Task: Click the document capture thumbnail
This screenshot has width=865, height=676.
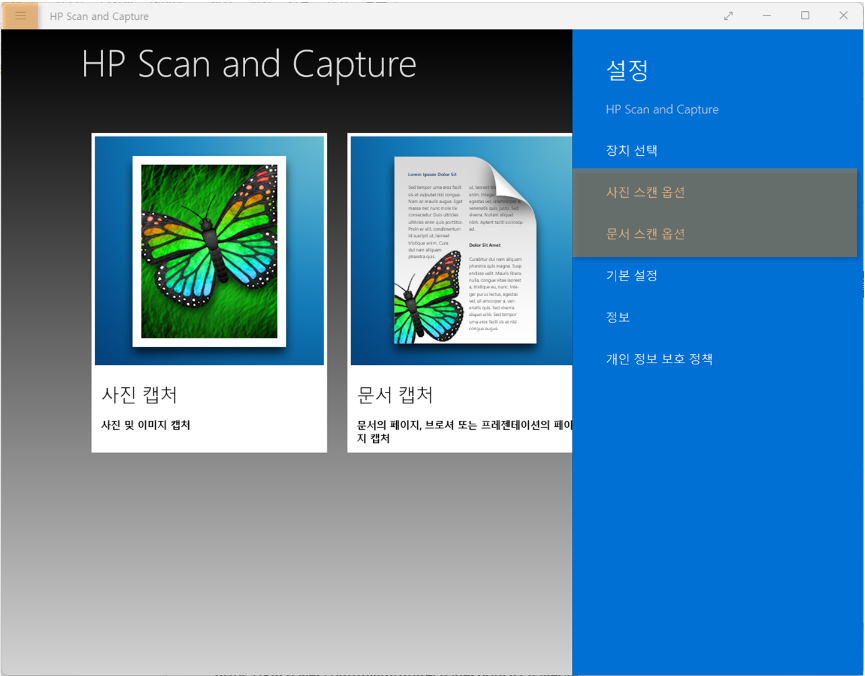Action: click(x=461, y=251)
